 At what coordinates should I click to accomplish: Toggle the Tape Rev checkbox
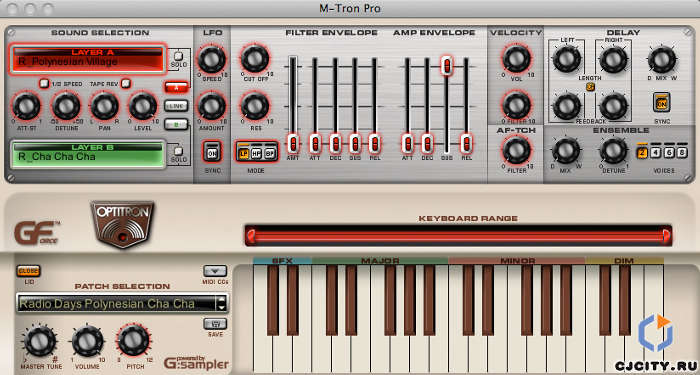pyautogui.click(x=126, y=83)
